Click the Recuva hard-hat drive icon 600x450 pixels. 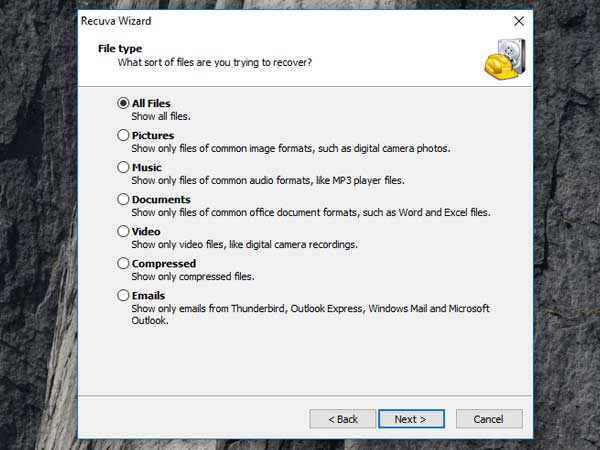505,59
